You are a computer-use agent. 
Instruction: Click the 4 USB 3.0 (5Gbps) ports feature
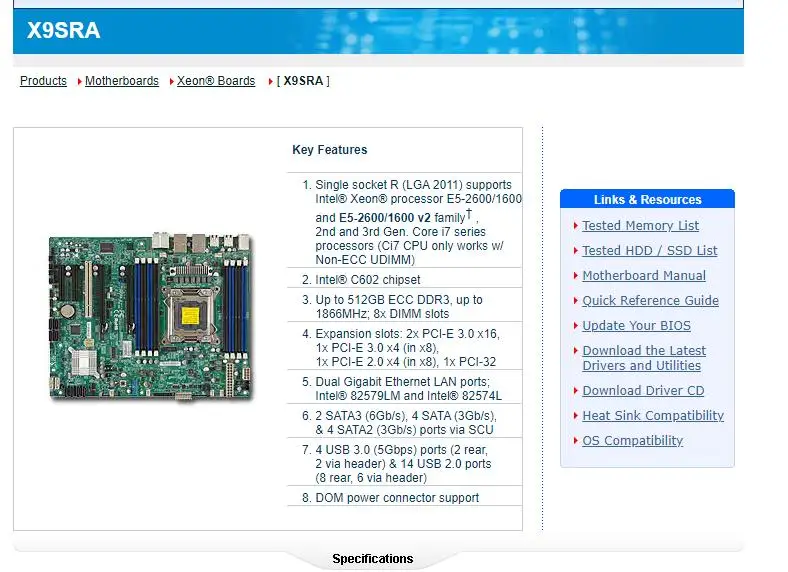(x=403, y=464)
